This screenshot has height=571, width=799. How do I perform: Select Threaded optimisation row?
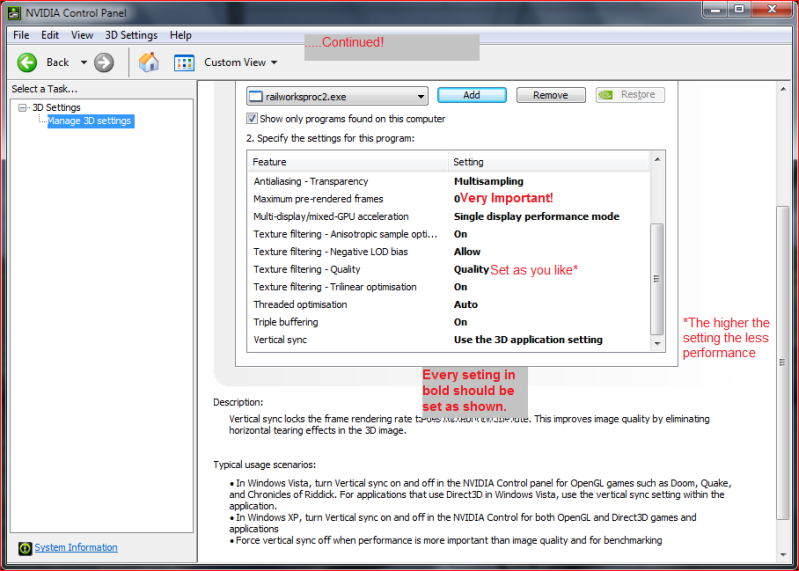pyautogui.click(x=448, y=305)
